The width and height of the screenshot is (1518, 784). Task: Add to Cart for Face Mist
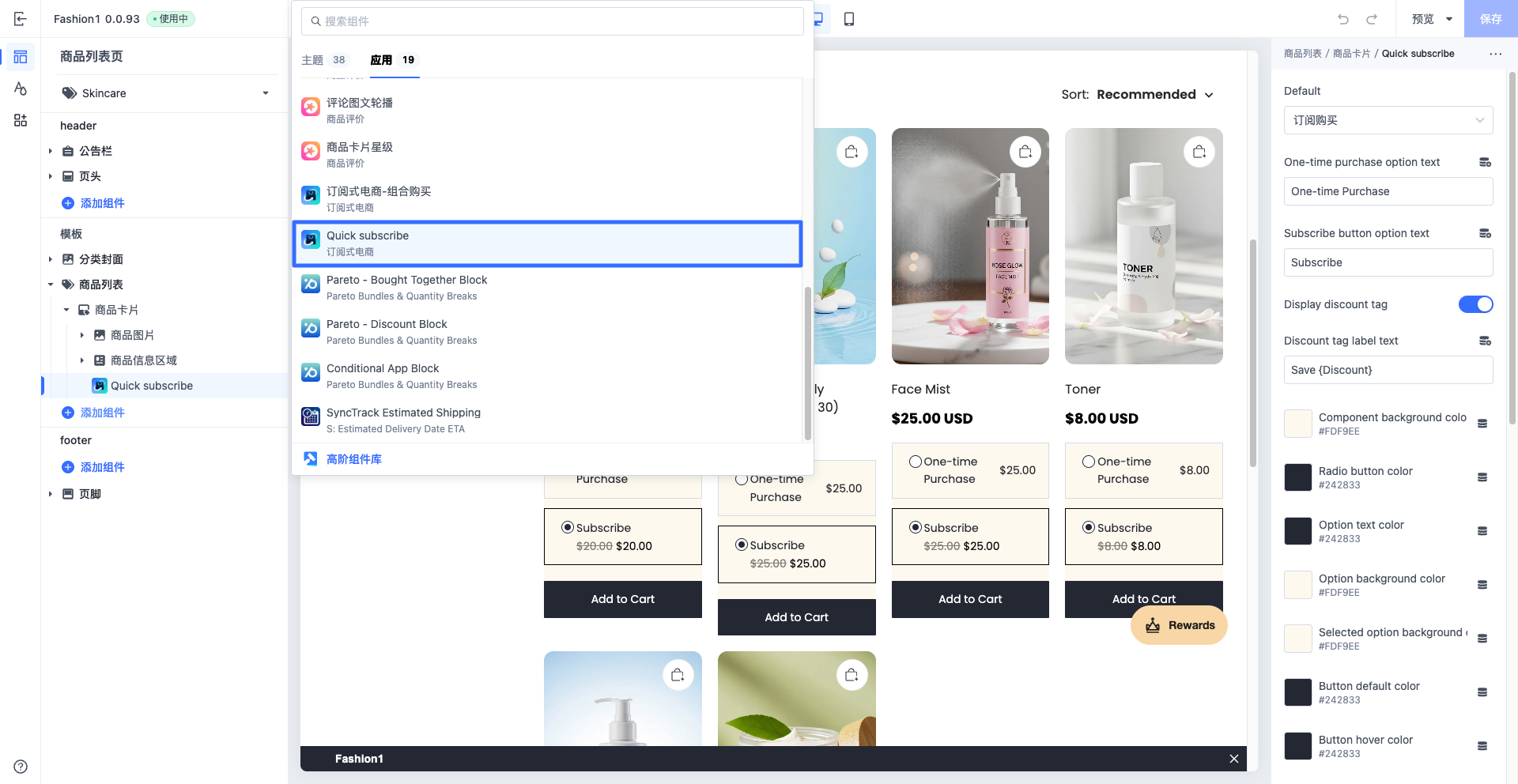click(970, 599)
